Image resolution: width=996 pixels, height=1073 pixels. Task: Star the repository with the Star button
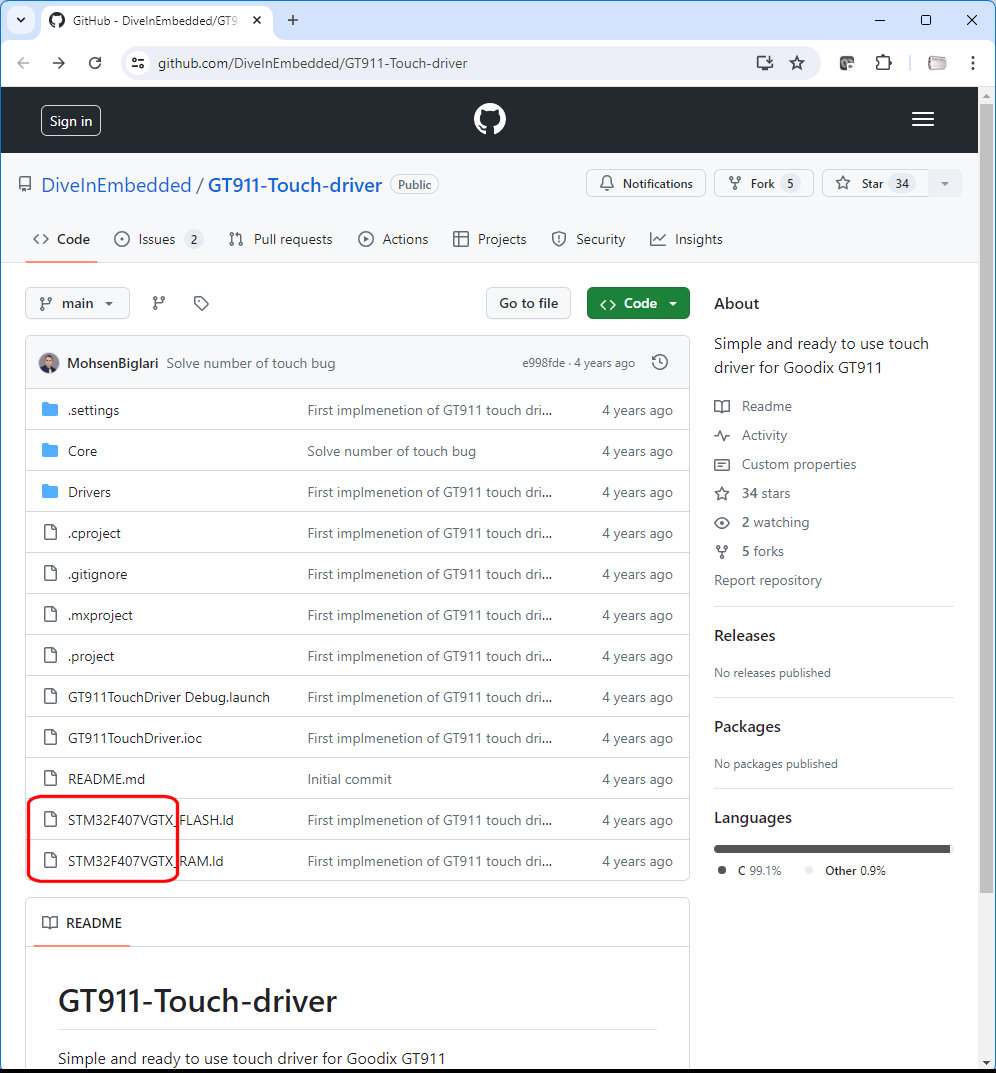coord(872,183)
